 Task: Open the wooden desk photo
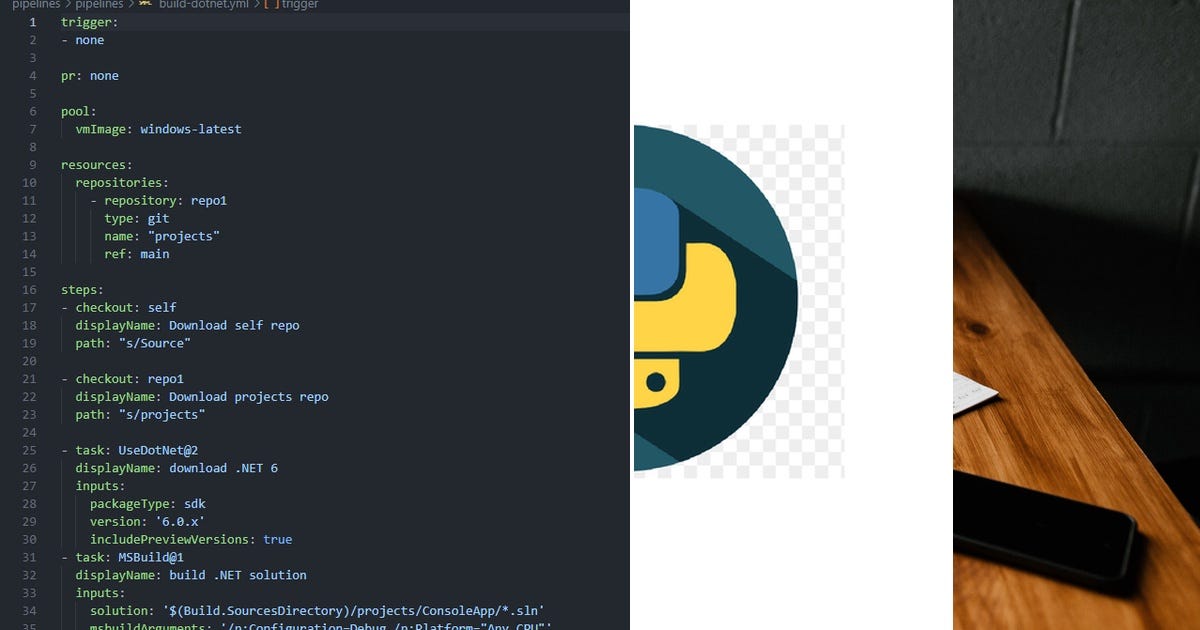pyautogui.click(x=1076, y=315)
